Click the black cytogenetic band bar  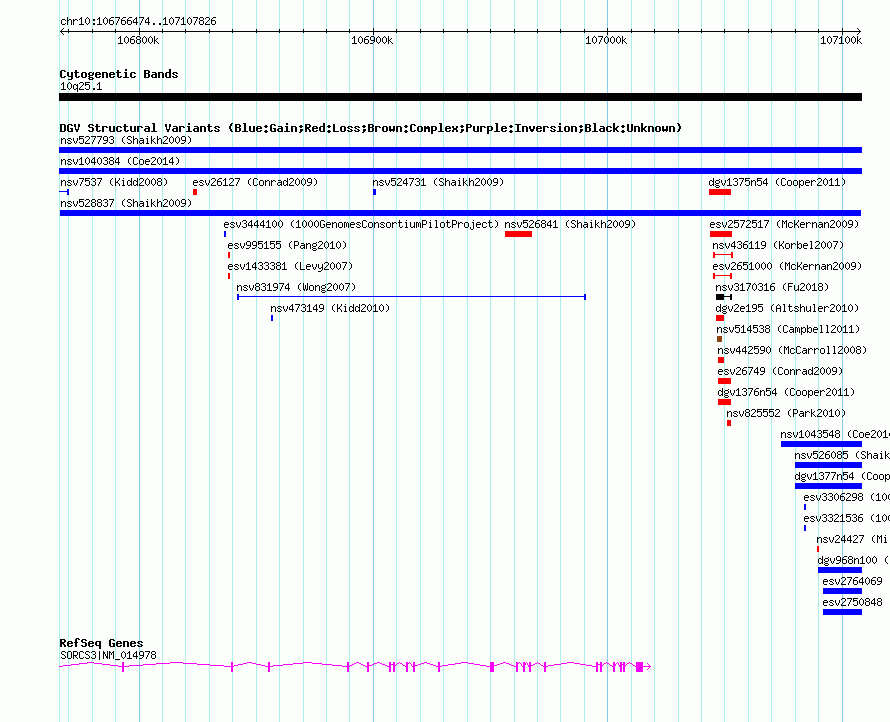click(x=460, y=97)
